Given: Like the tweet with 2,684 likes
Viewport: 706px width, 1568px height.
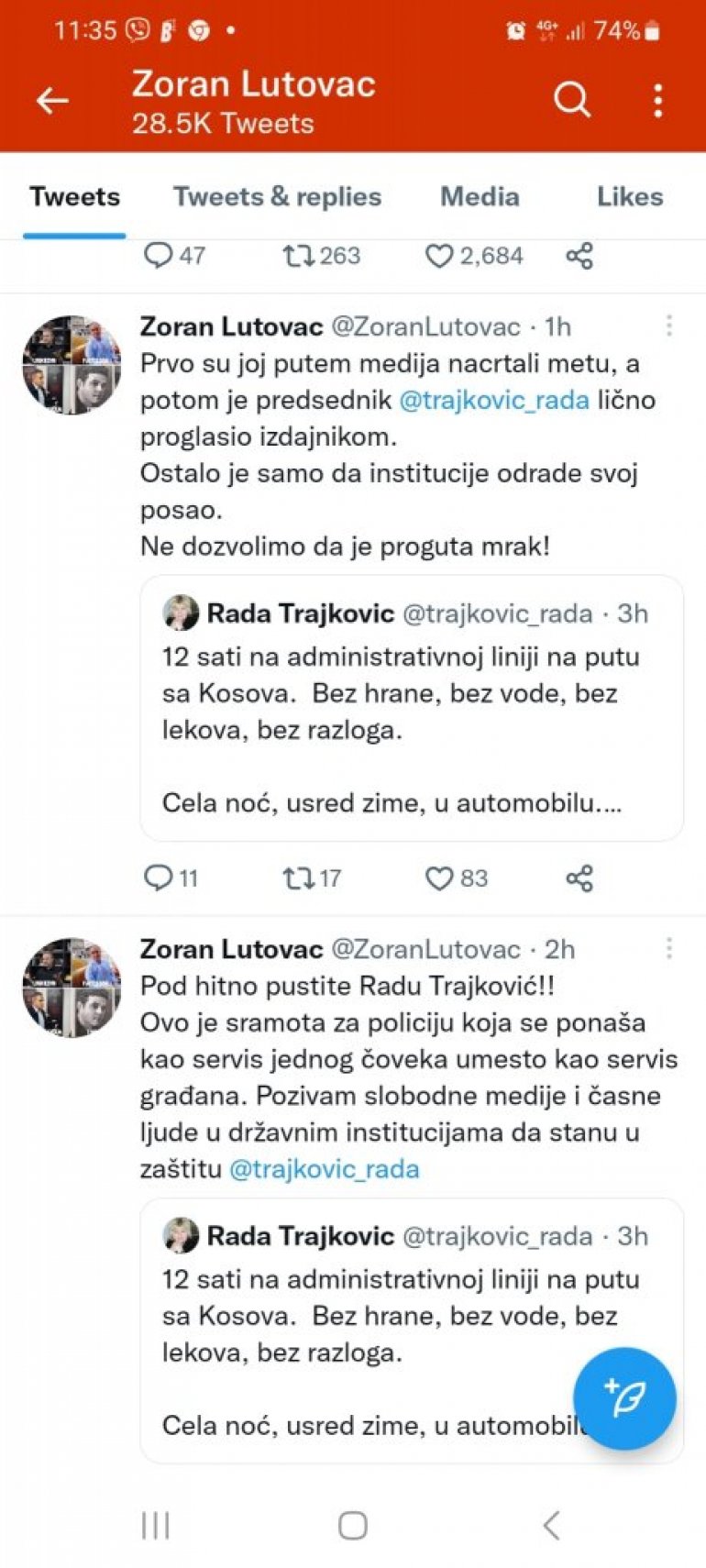Looking at the screenshot, I should (439, 256).
